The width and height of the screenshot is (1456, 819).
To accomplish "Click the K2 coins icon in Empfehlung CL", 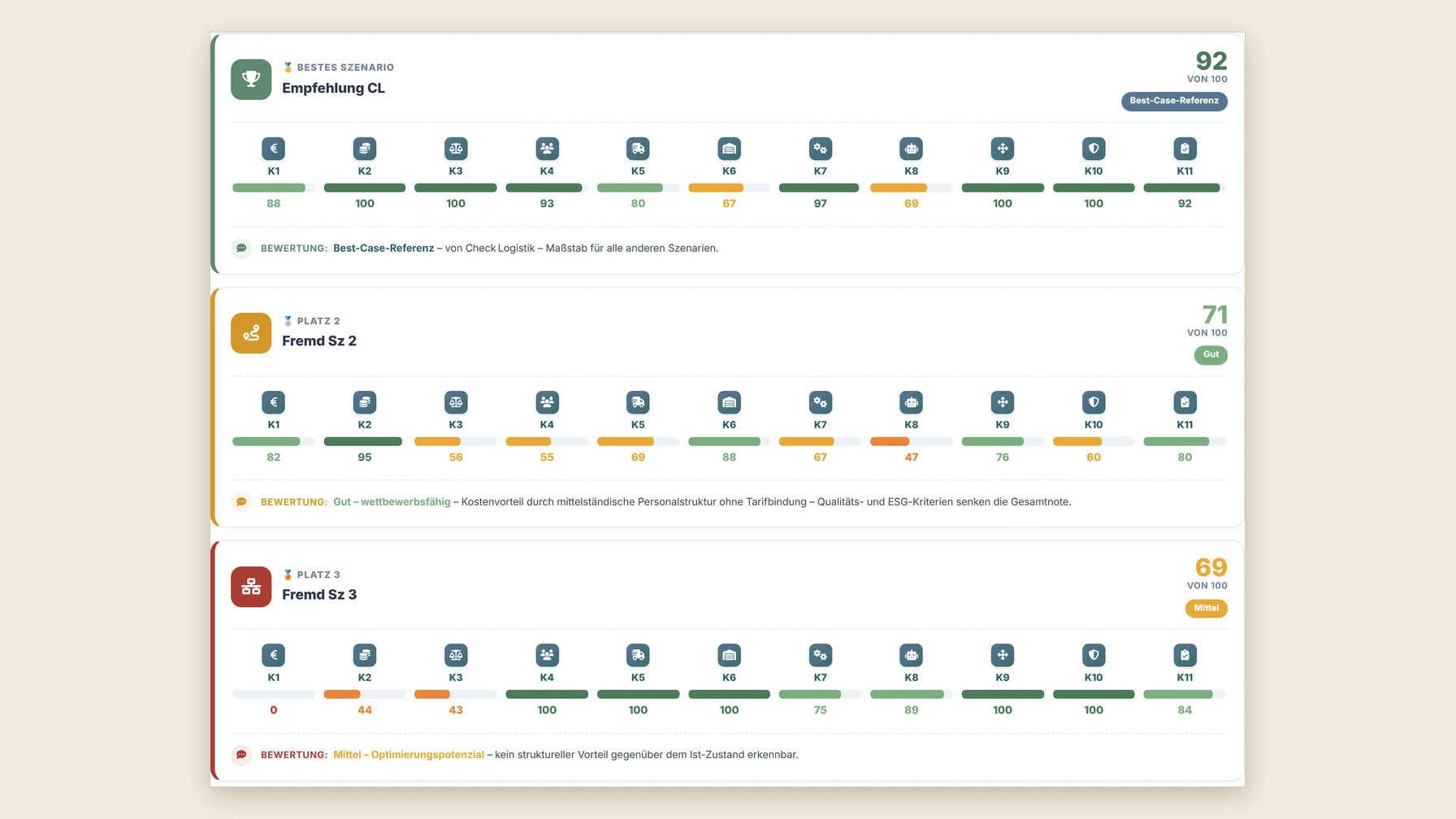I will pos(365,149).
